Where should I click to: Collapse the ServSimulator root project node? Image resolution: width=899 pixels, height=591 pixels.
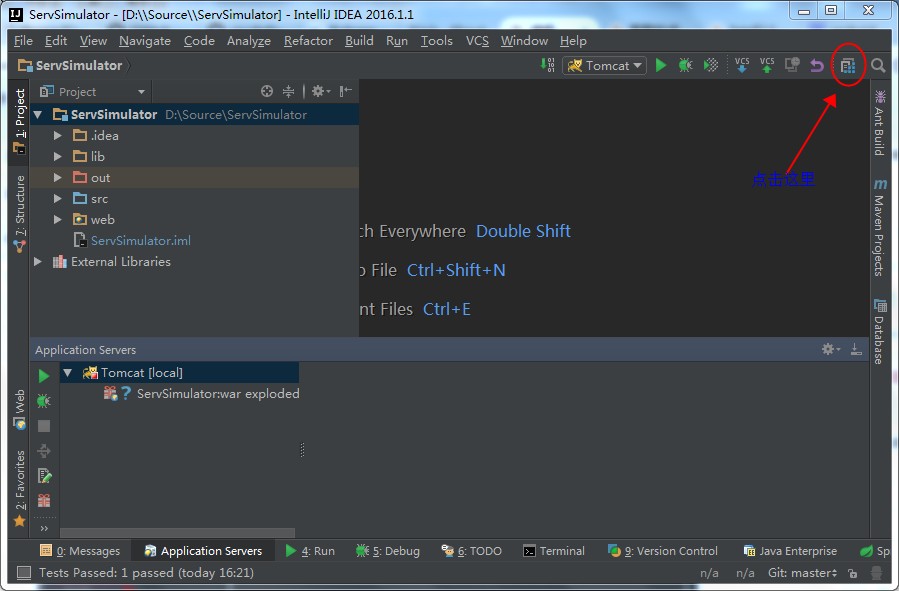point(38,115)
